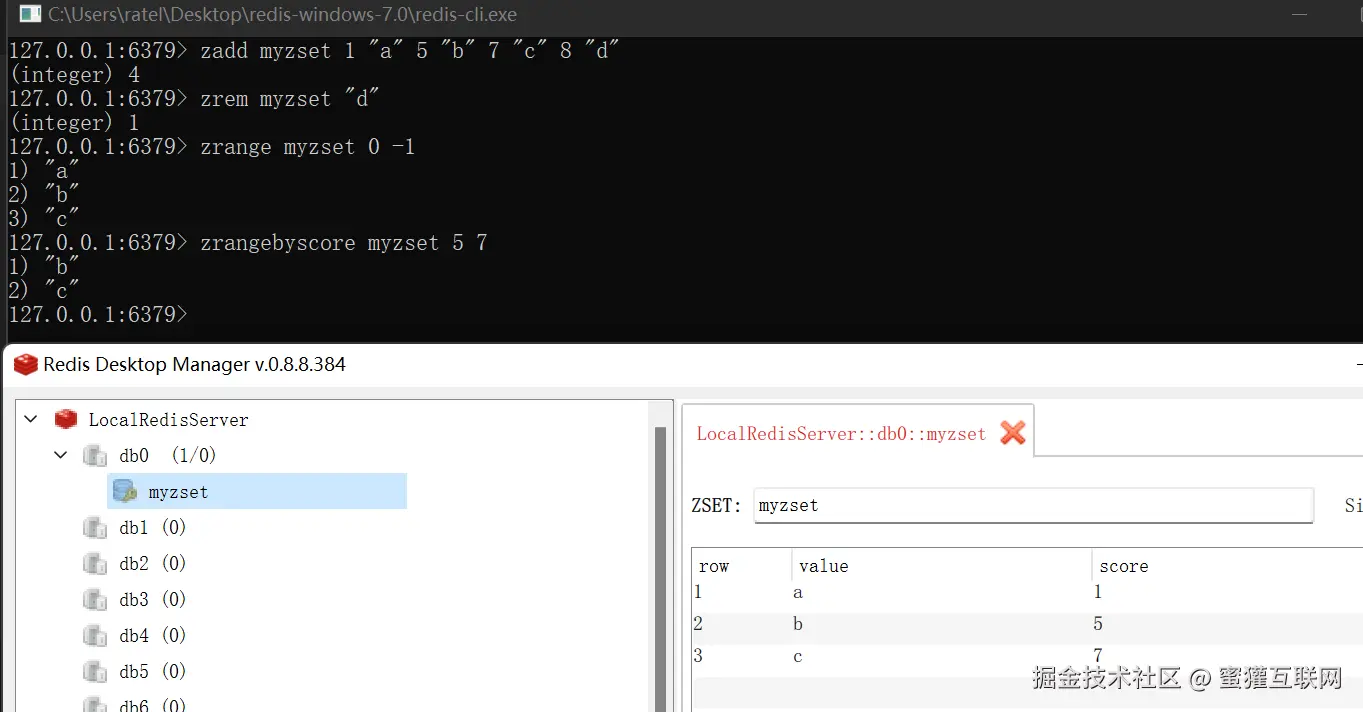
Task: Click the db1 database icon
Action: click(95, 528)
